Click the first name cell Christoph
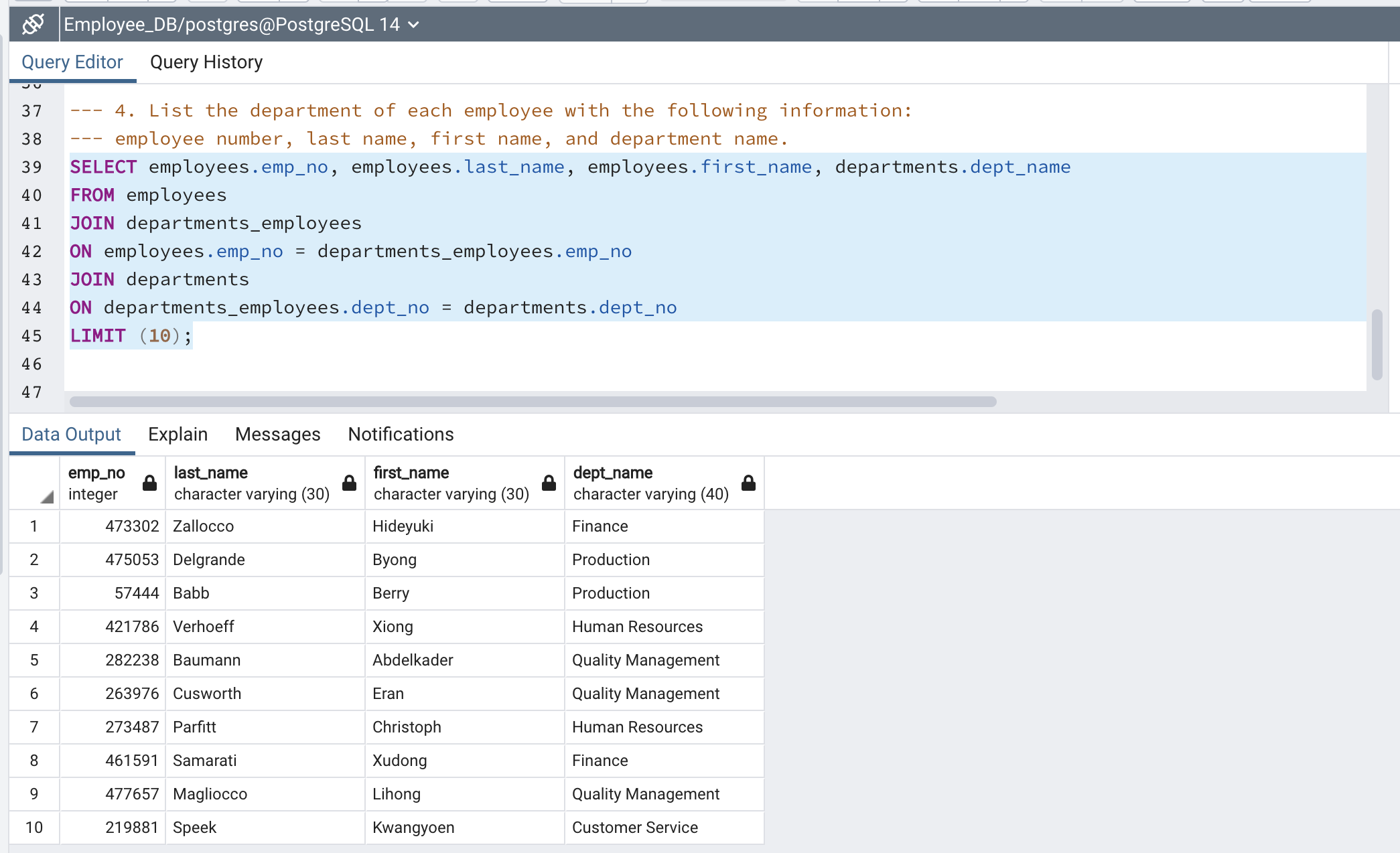 click(465, 727)
